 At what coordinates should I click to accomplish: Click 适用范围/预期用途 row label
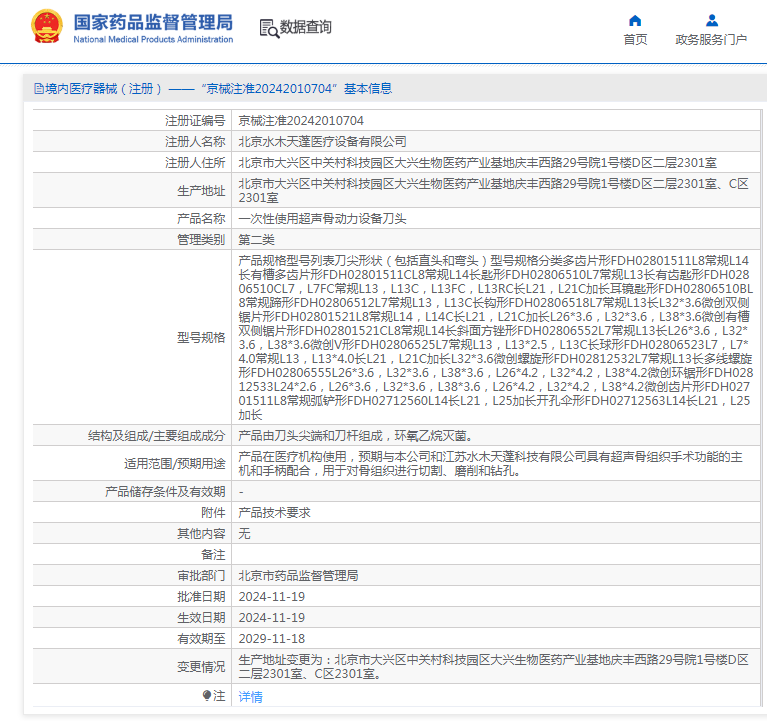click(175, 464)
